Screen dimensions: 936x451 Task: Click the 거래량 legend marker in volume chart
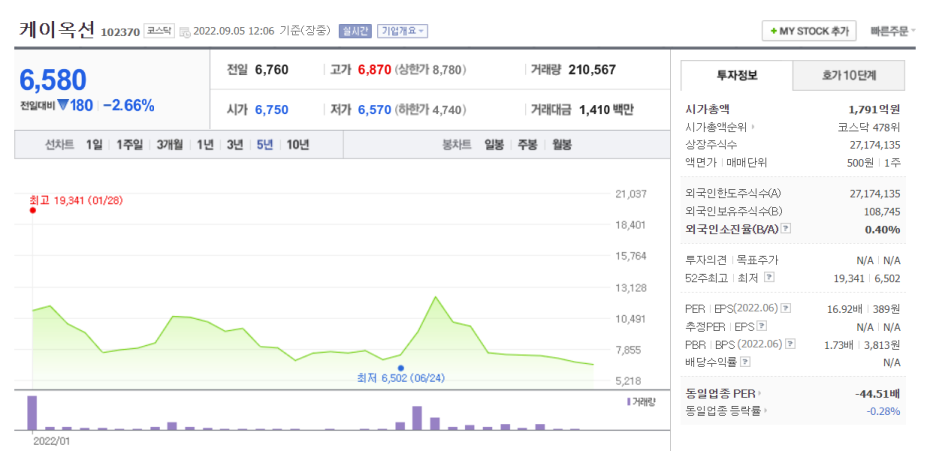[628, 402]
